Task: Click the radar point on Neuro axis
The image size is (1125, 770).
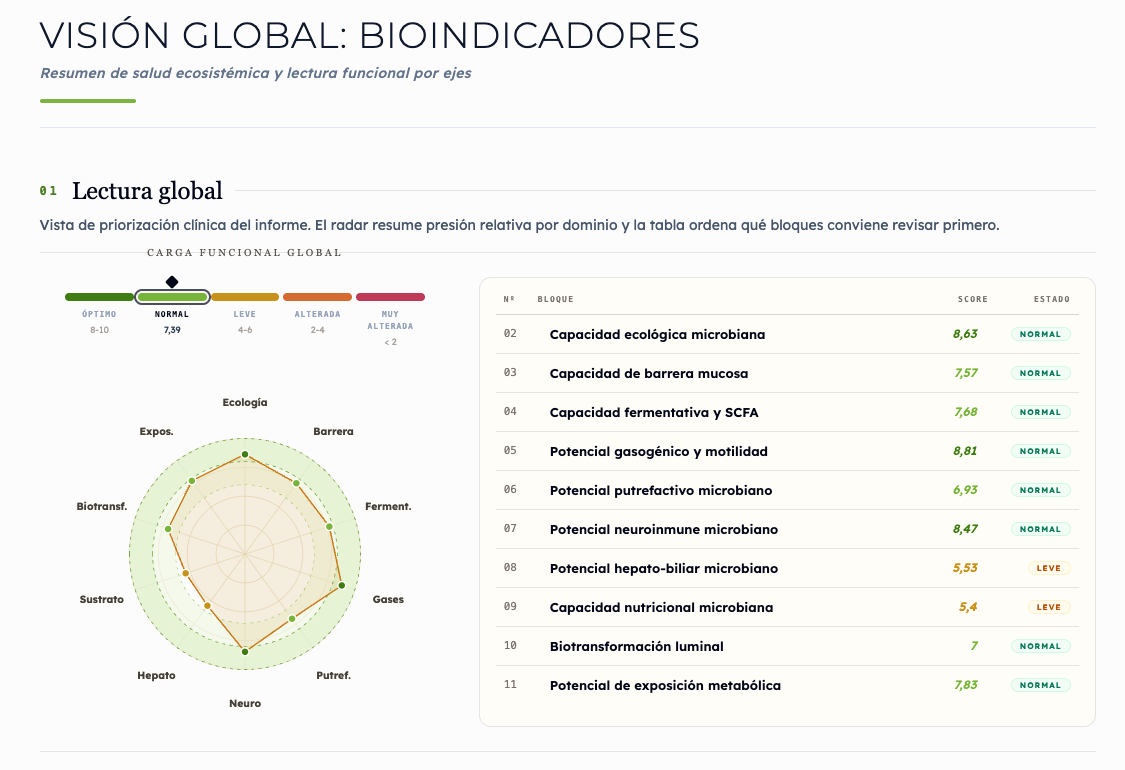Action: (245, 652)
